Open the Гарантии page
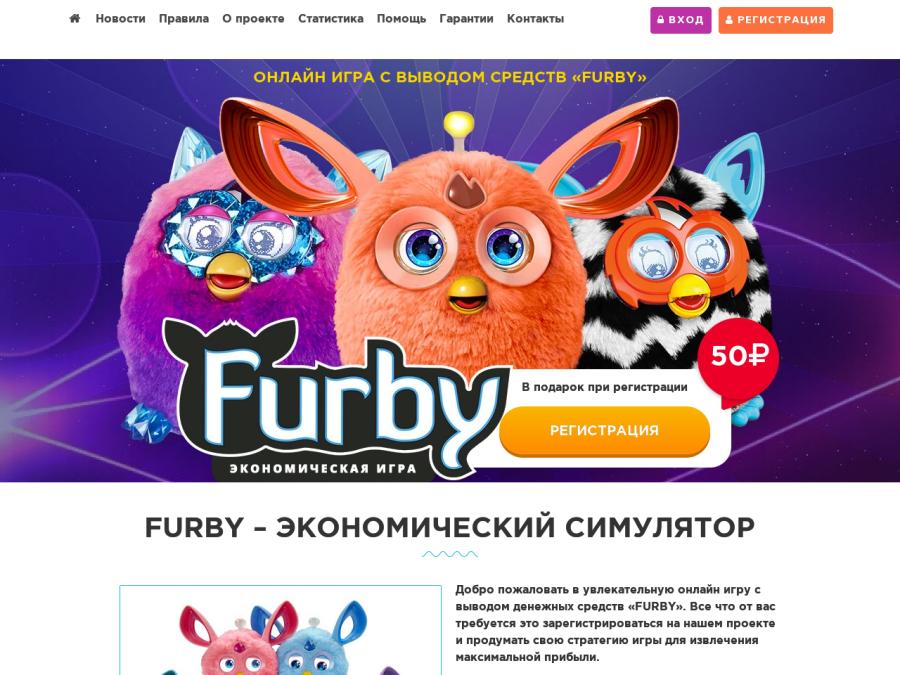Screen dimensions: 900x675 coord(466,18)
